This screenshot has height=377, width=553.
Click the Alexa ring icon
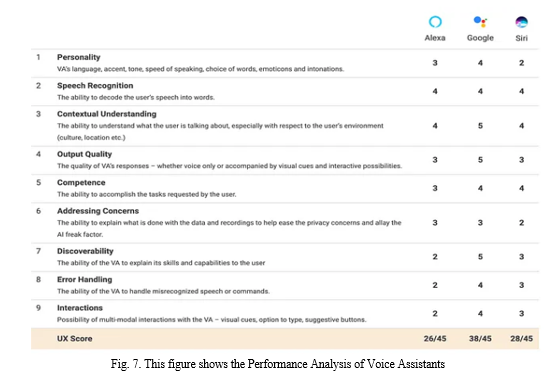(x=435, y=22)
